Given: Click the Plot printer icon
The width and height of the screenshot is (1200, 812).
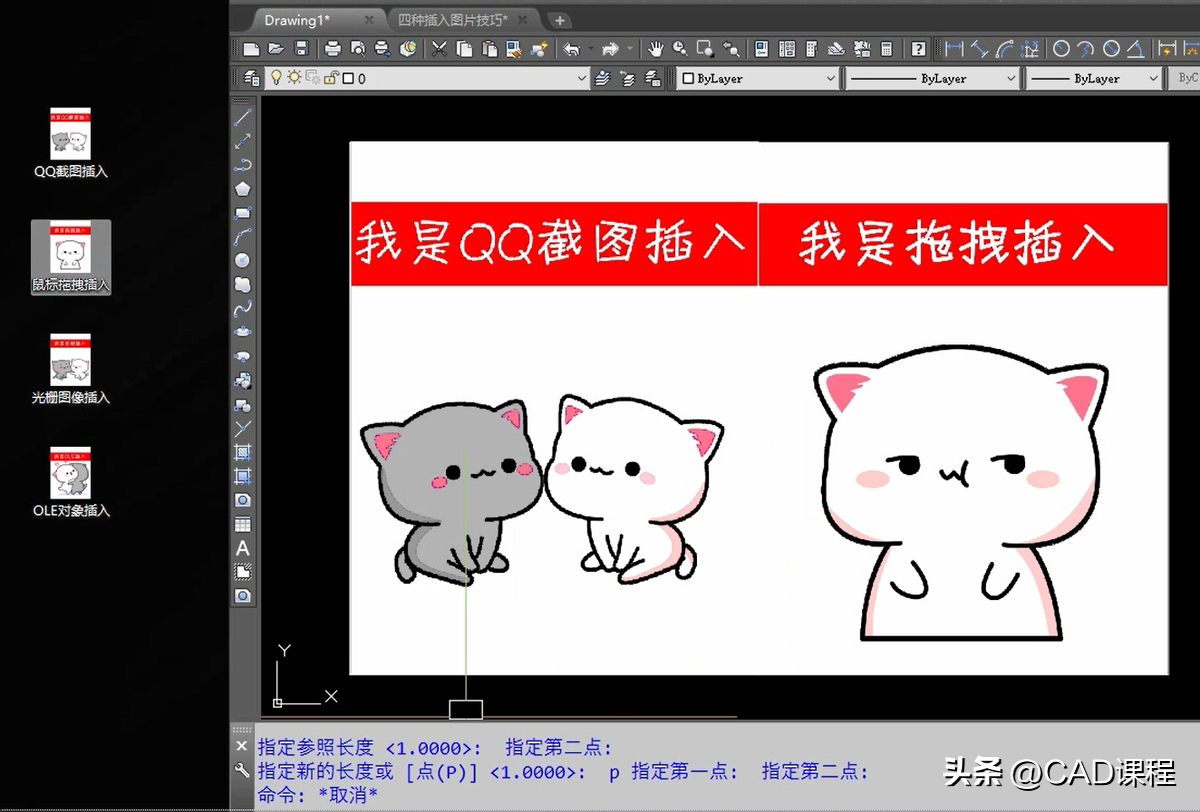Looking at the screenshot, I should (x=333, y=48).
